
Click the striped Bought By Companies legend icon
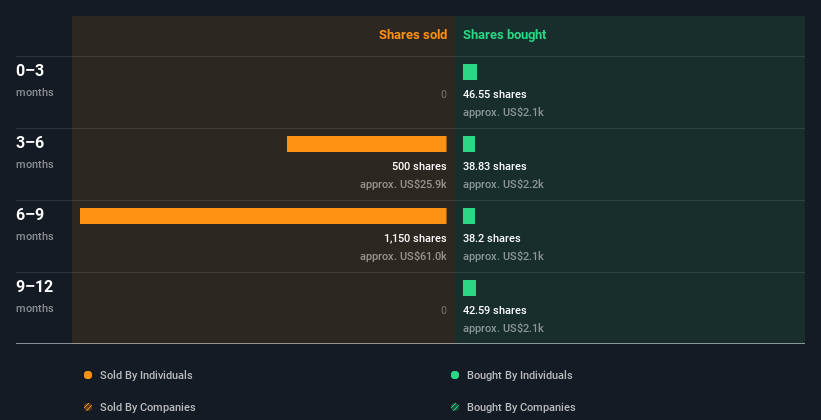pos(455,407)
